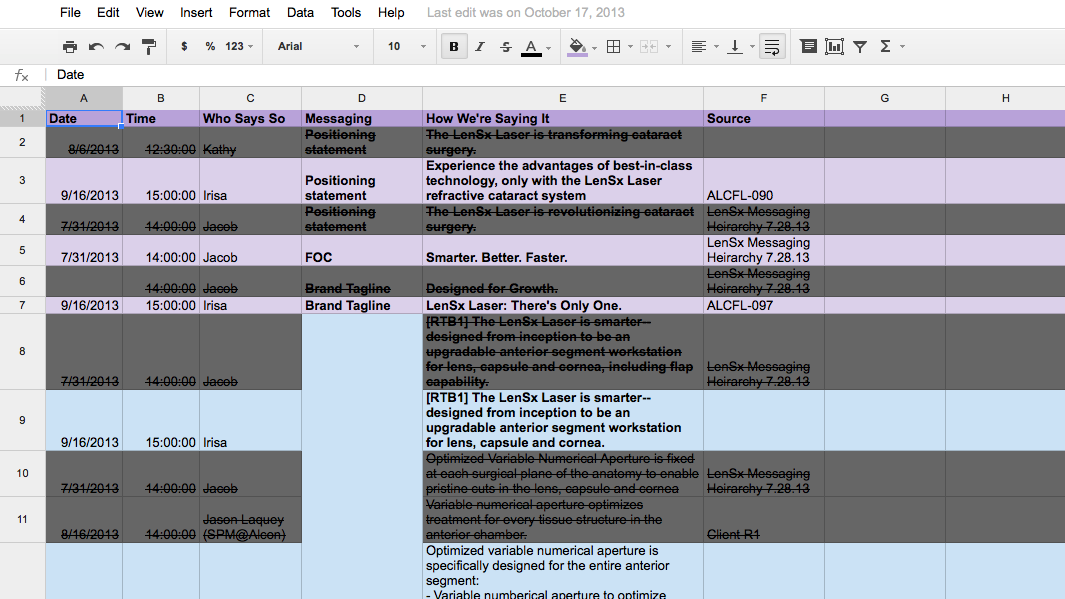
Task: Select LenSx Laser: There's Only One cell
Action: point(562,306)
